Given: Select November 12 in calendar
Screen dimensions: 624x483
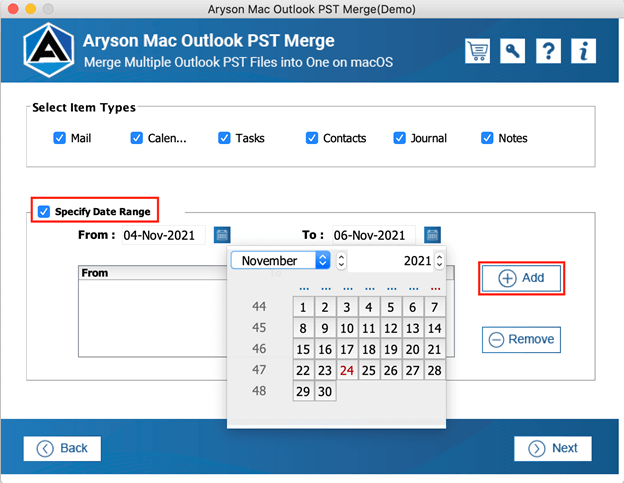Looking at the screenshot, I should [391, 328].
